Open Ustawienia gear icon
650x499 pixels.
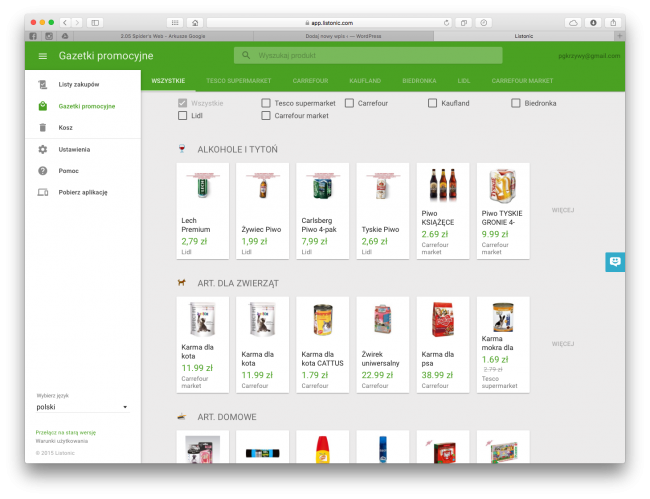click(43, 149)
